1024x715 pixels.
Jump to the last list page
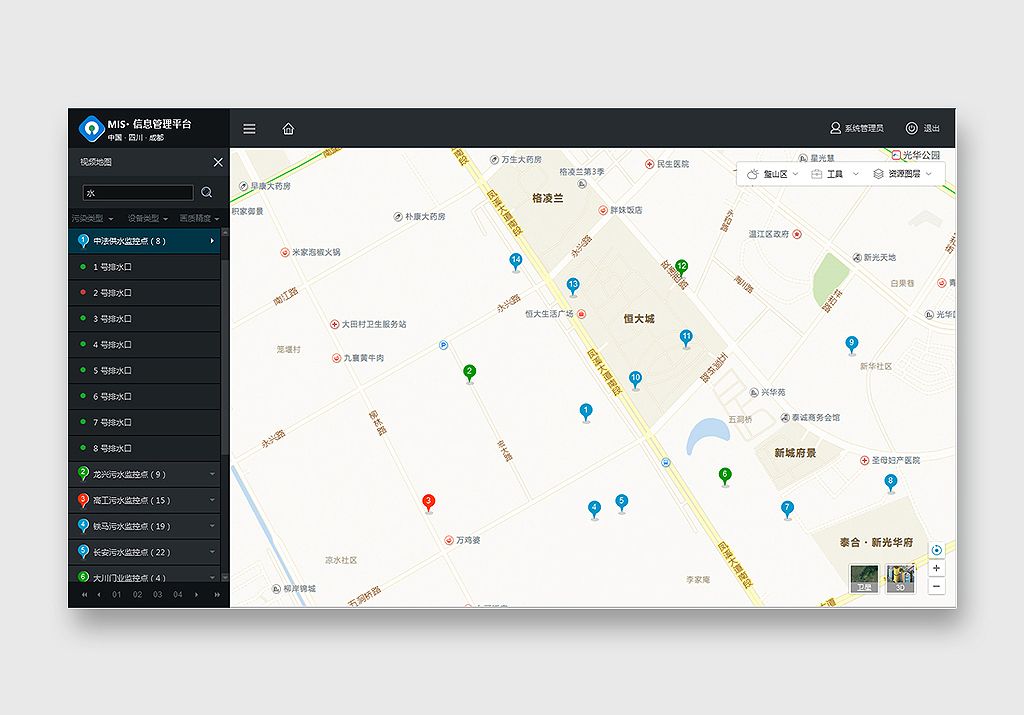click(x=217, y=595)
